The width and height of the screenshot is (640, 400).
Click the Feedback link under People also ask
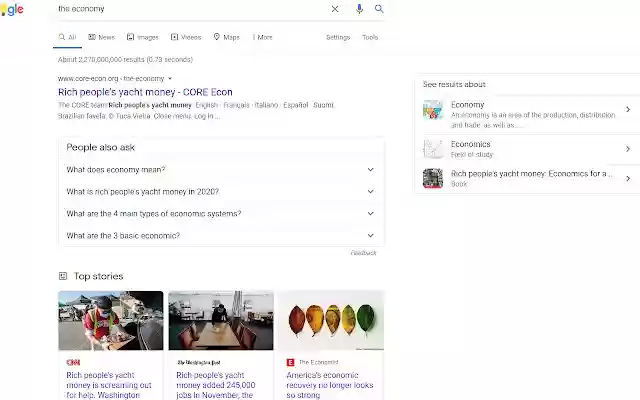[x=363, y=253]
